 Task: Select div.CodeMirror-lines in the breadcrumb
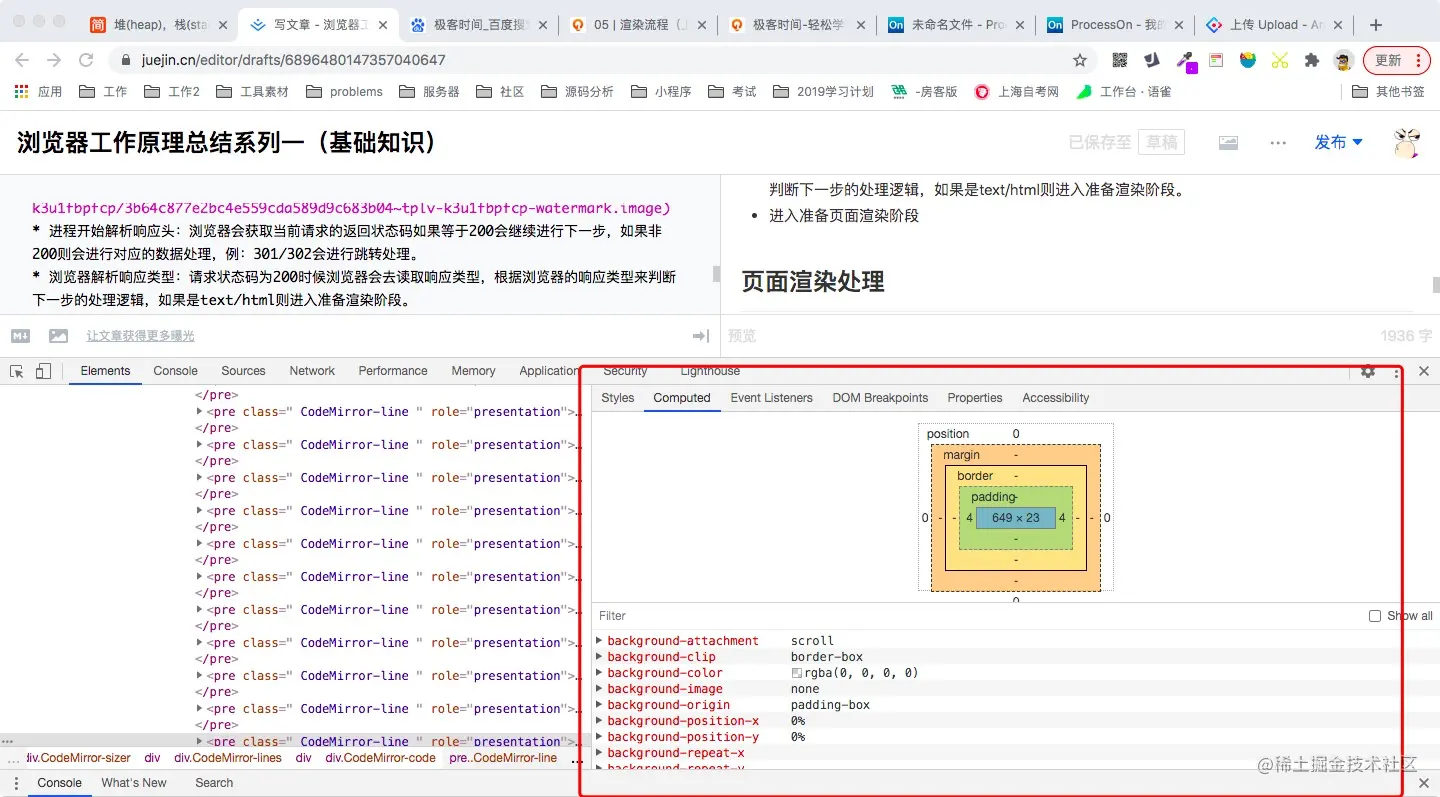(x=228, y=758)
